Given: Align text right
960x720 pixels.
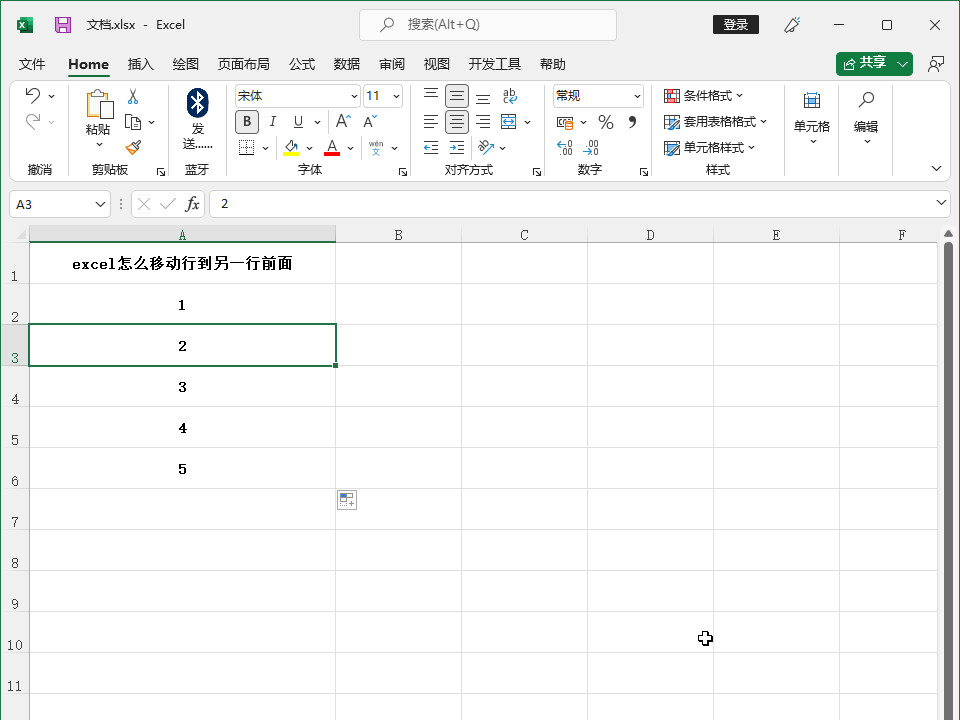Looking at the screenshot, I should point(483,122).
